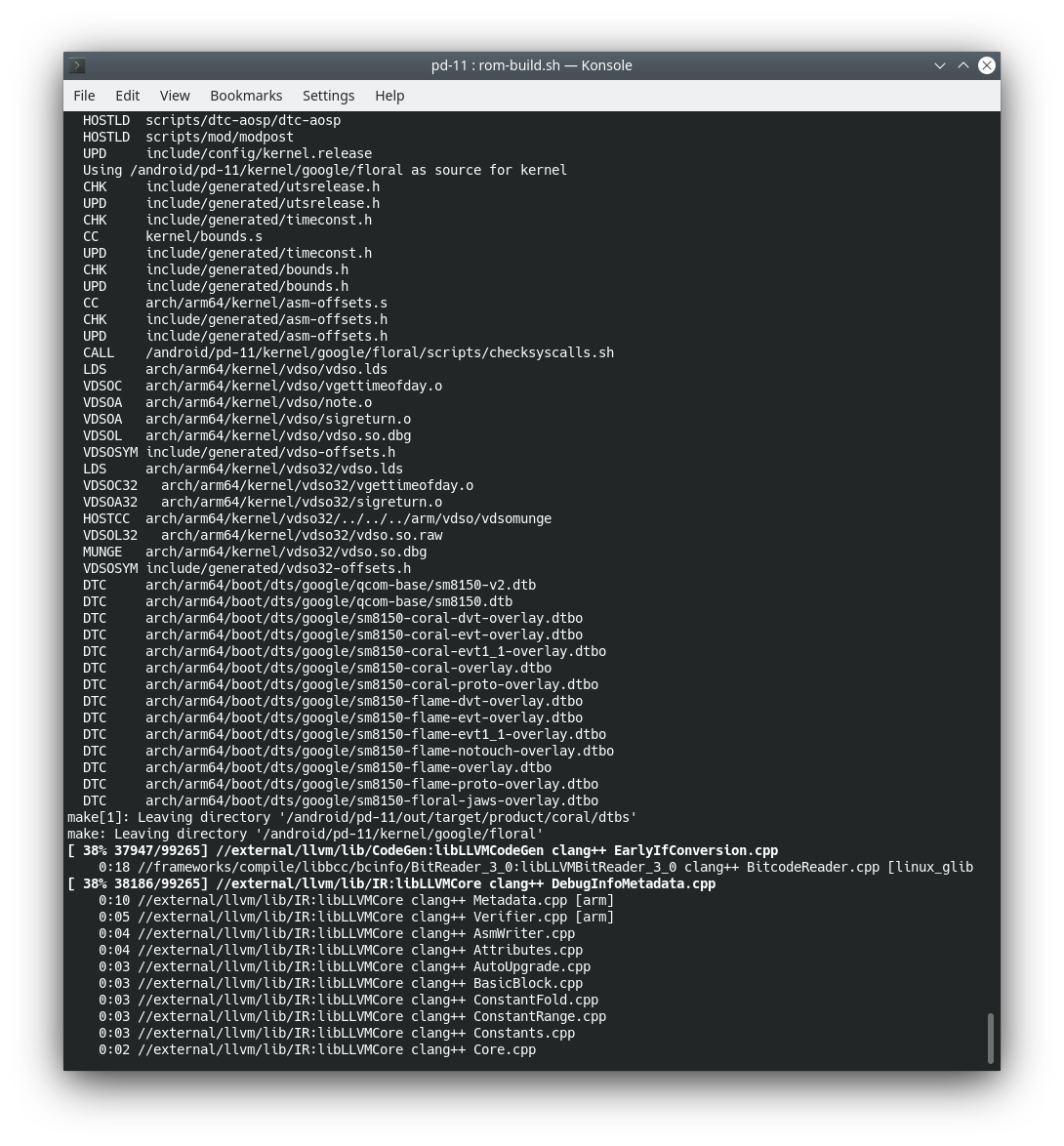Click the sm8150-flame-proto-overlay.dtbo line
Viewport: 1064px width, 1146px height.
coord(341,785)
